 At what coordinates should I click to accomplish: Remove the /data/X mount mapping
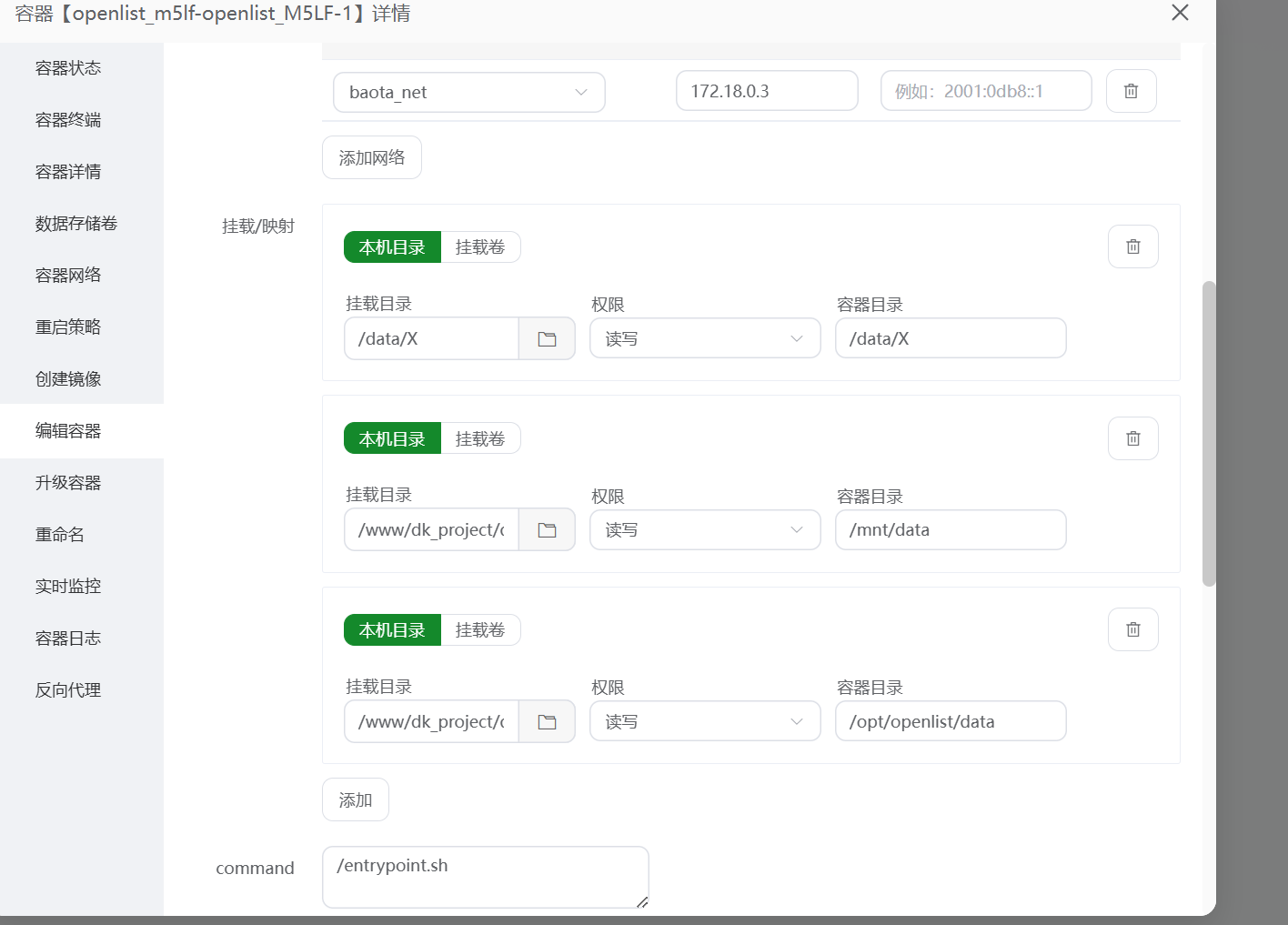point(1132,246)
